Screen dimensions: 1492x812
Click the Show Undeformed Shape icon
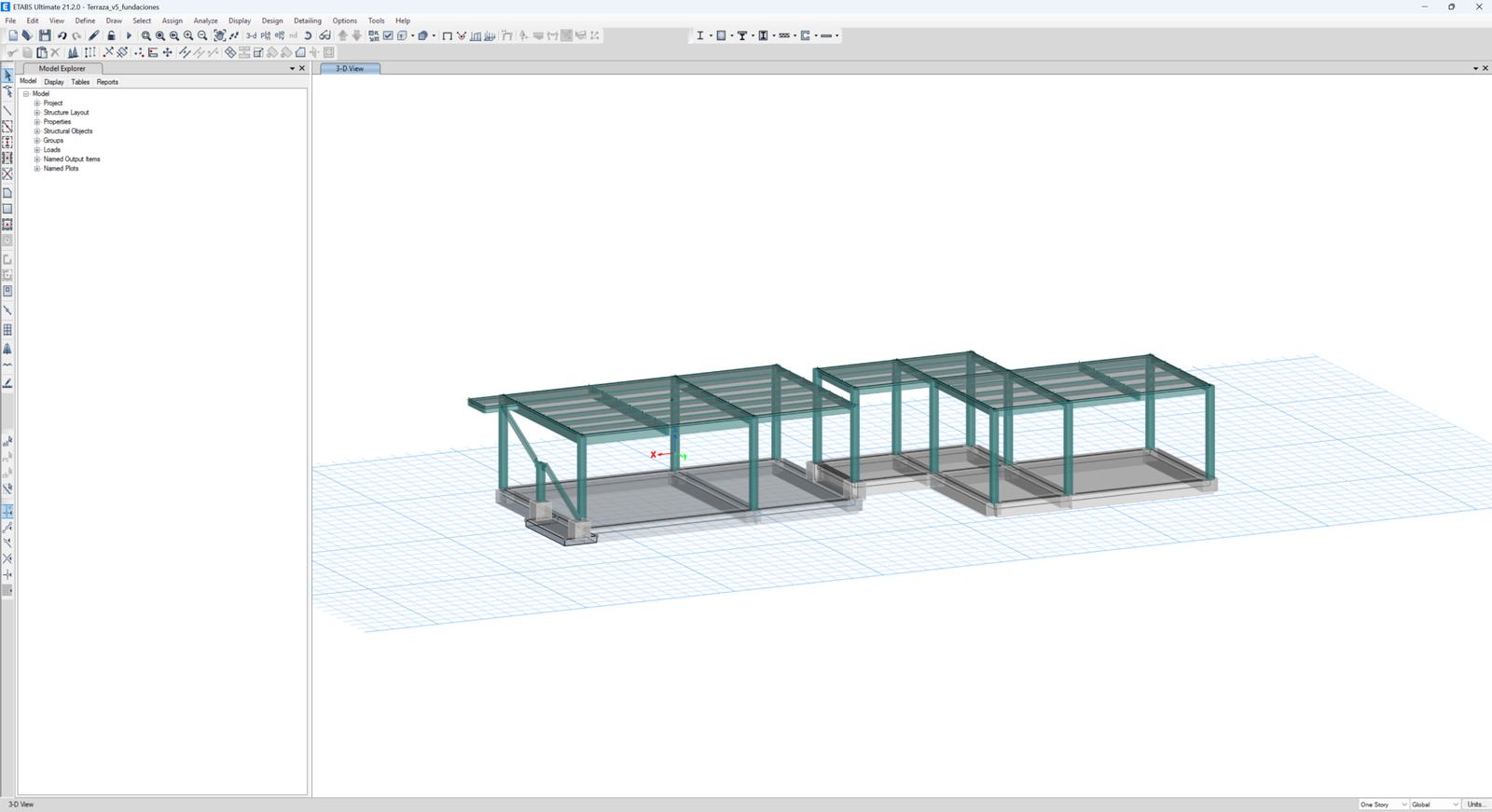447,35
